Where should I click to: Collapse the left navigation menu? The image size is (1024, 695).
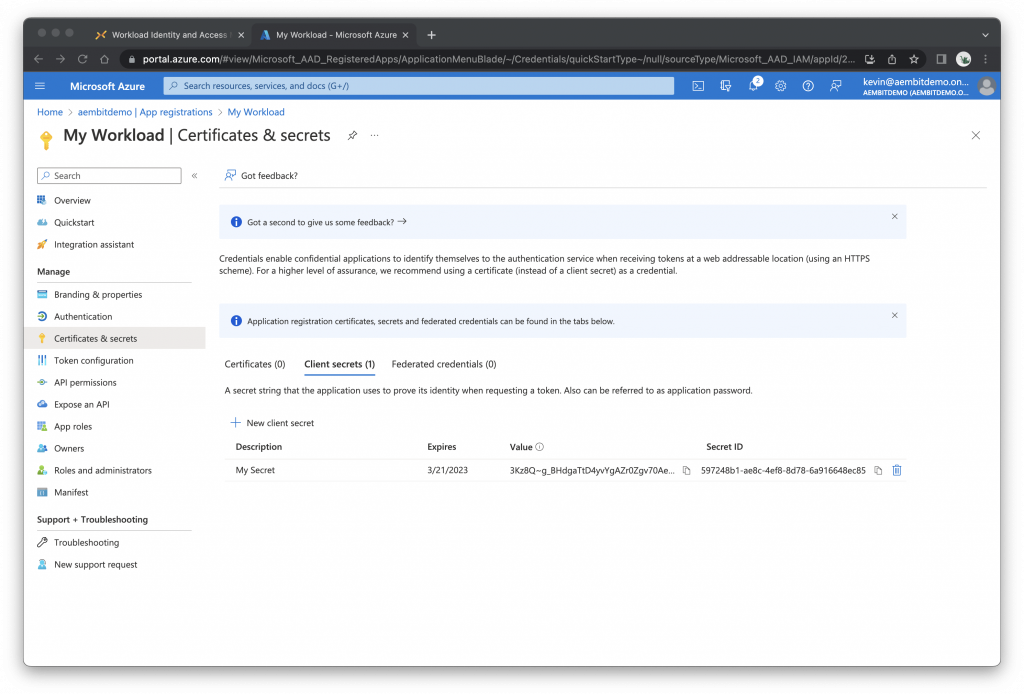(195, 176)
